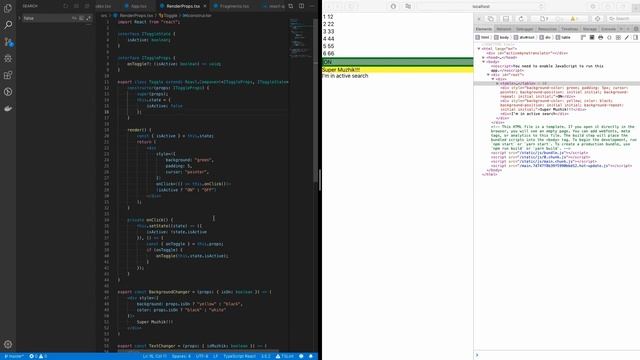Click the feedback smiley in the status bar
Screen dimensions: 640x360
point(301,356)
